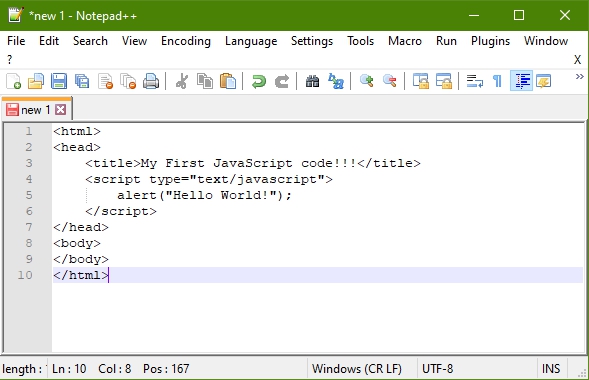
Task: Open the Language menu
Action: [x=251, y=41]
